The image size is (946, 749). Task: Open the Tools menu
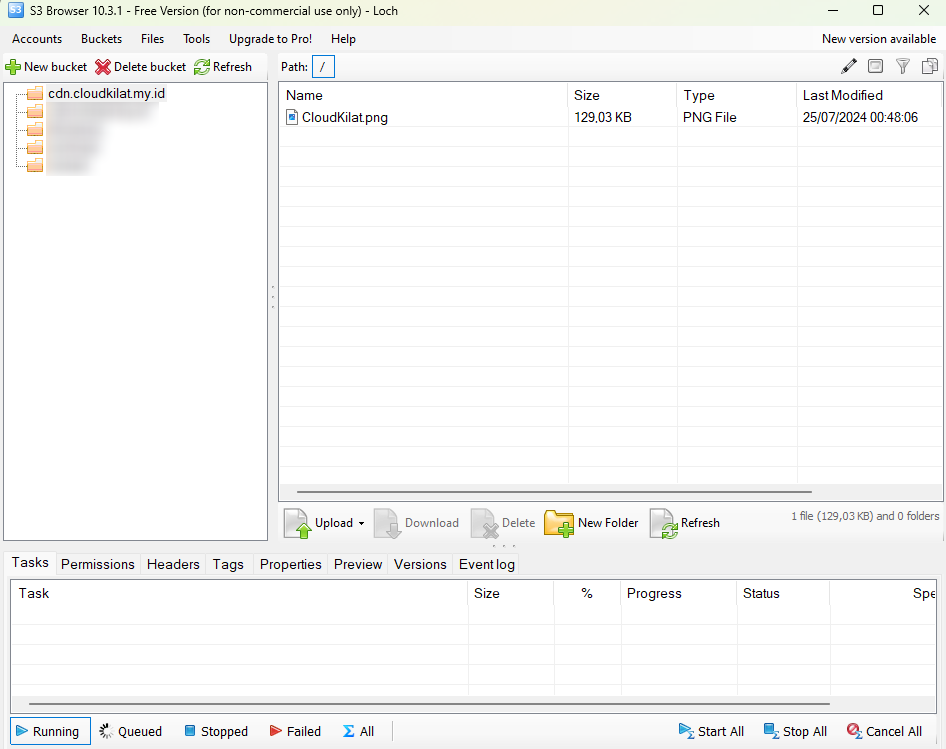[196, 39]
